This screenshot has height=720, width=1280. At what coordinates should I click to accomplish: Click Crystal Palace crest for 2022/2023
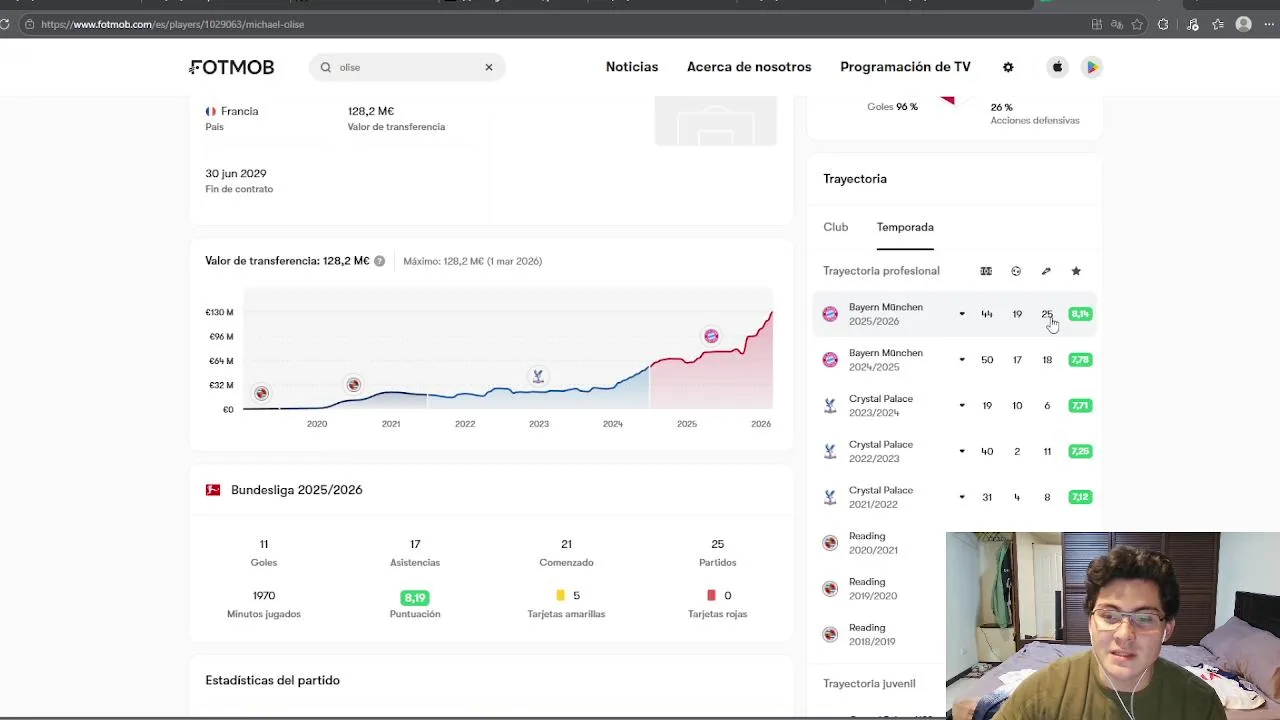(830, 451)
